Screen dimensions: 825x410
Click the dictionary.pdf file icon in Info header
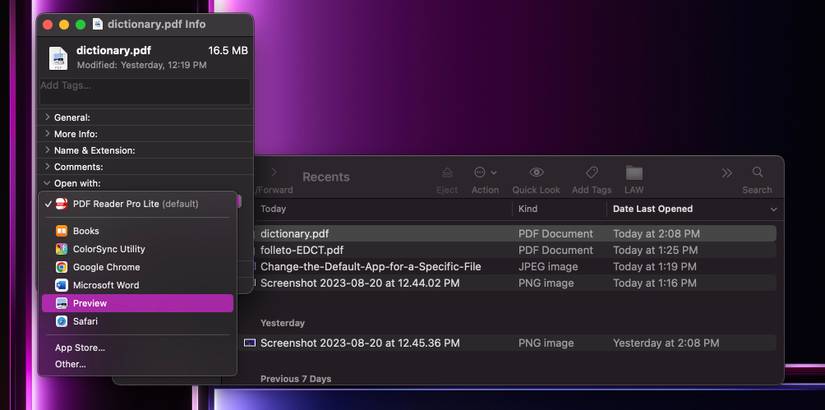coord(58,58)
